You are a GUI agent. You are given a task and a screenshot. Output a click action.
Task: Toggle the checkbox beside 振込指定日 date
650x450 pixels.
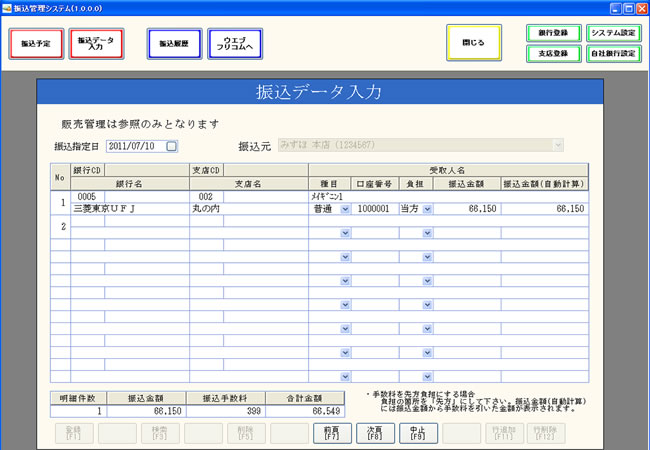(x=172, y=146)
